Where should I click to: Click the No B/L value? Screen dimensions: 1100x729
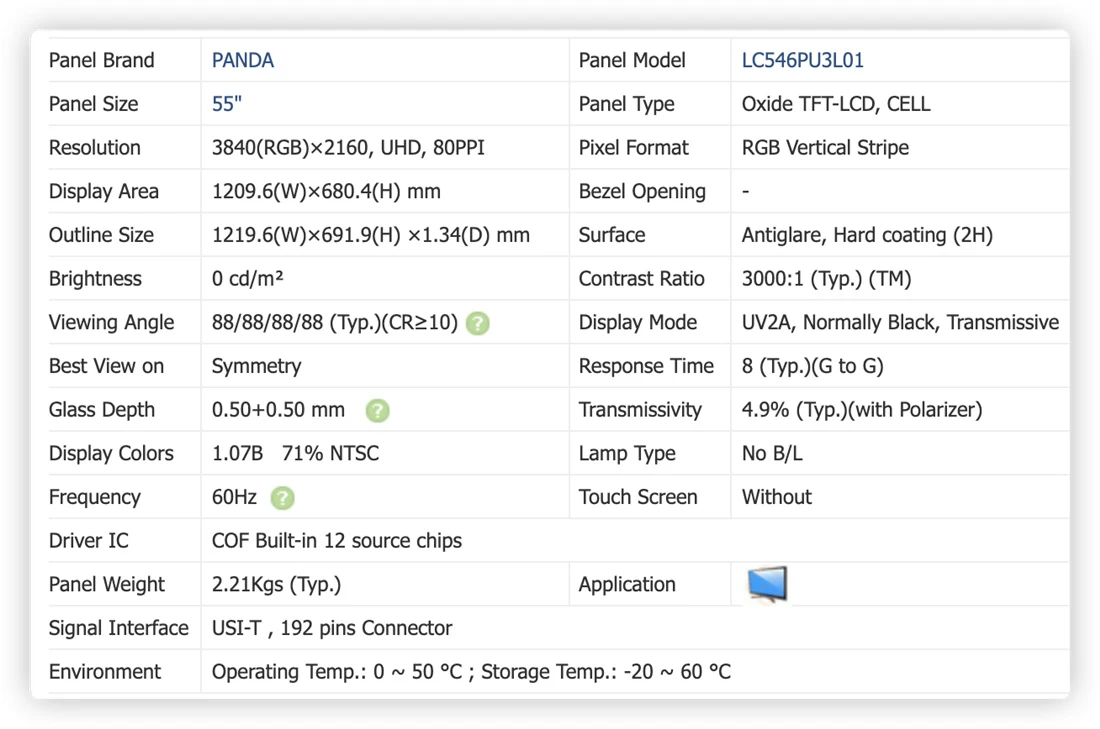coord(772,453)
